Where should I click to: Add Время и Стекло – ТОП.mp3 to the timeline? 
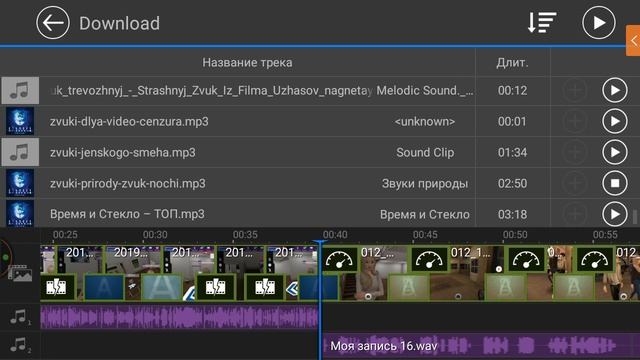575,213
